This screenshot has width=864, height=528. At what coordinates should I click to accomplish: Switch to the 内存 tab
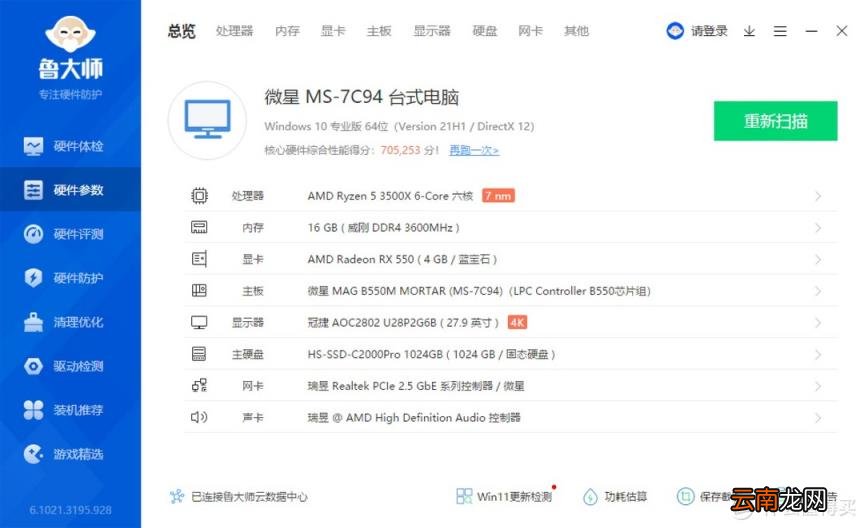coord(287,31)
